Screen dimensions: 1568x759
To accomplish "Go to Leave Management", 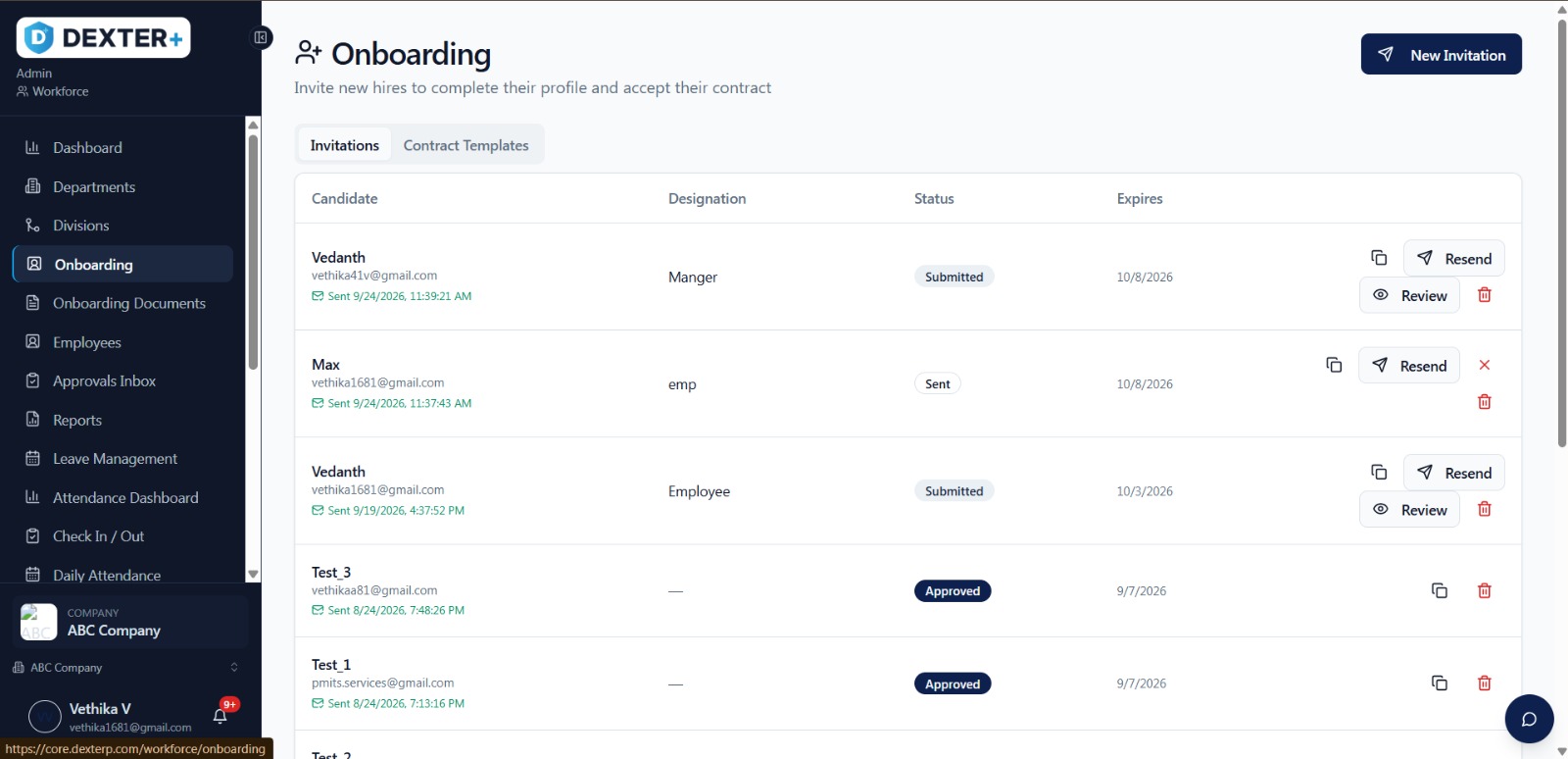I will click(x=122, y=459).
